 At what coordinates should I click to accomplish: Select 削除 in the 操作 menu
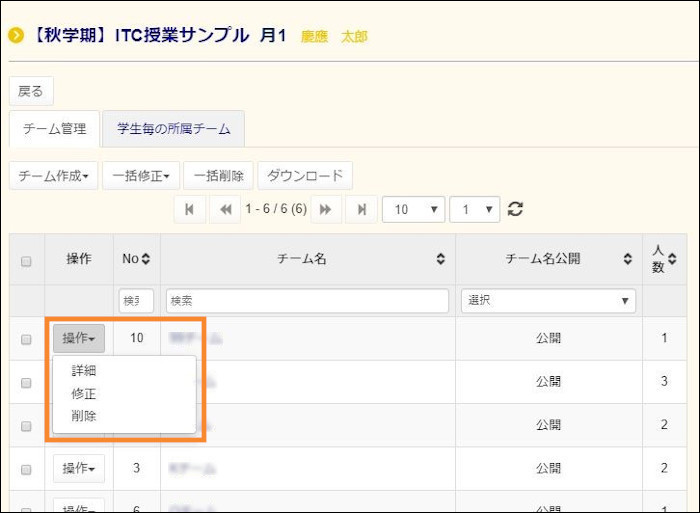(84, 416)
